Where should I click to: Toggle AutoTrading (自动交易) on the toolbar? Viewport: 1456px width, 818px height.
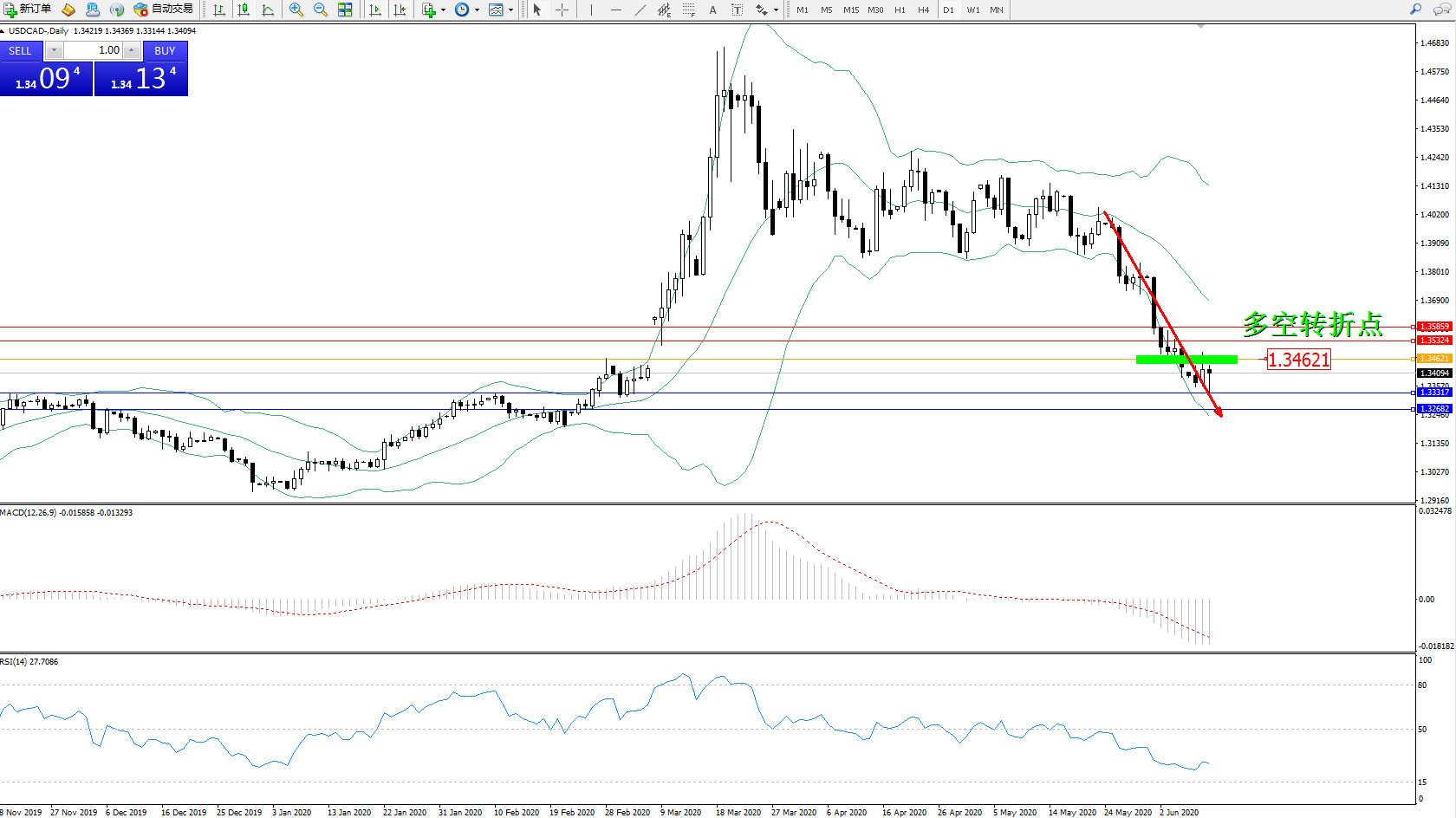[163, 10]
